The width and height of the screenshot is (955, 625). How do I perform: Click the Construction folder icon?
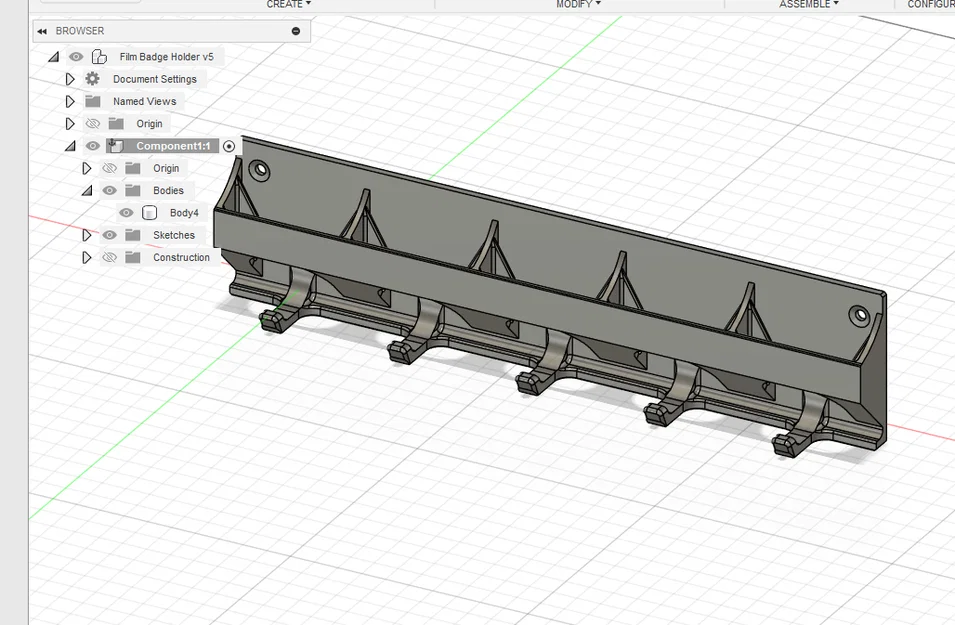click(x=133, y=258)
